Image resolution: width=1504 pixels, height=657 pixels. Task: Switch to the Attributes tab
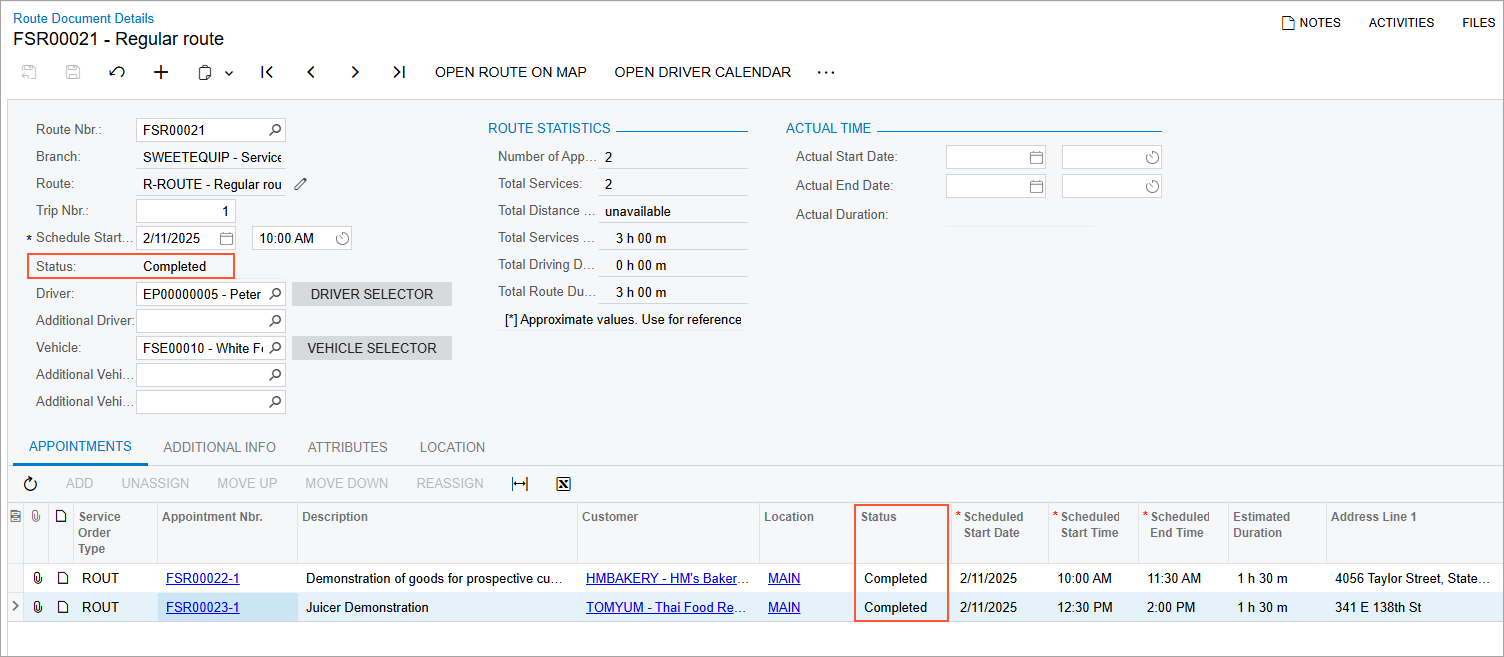tap(347, 447)
